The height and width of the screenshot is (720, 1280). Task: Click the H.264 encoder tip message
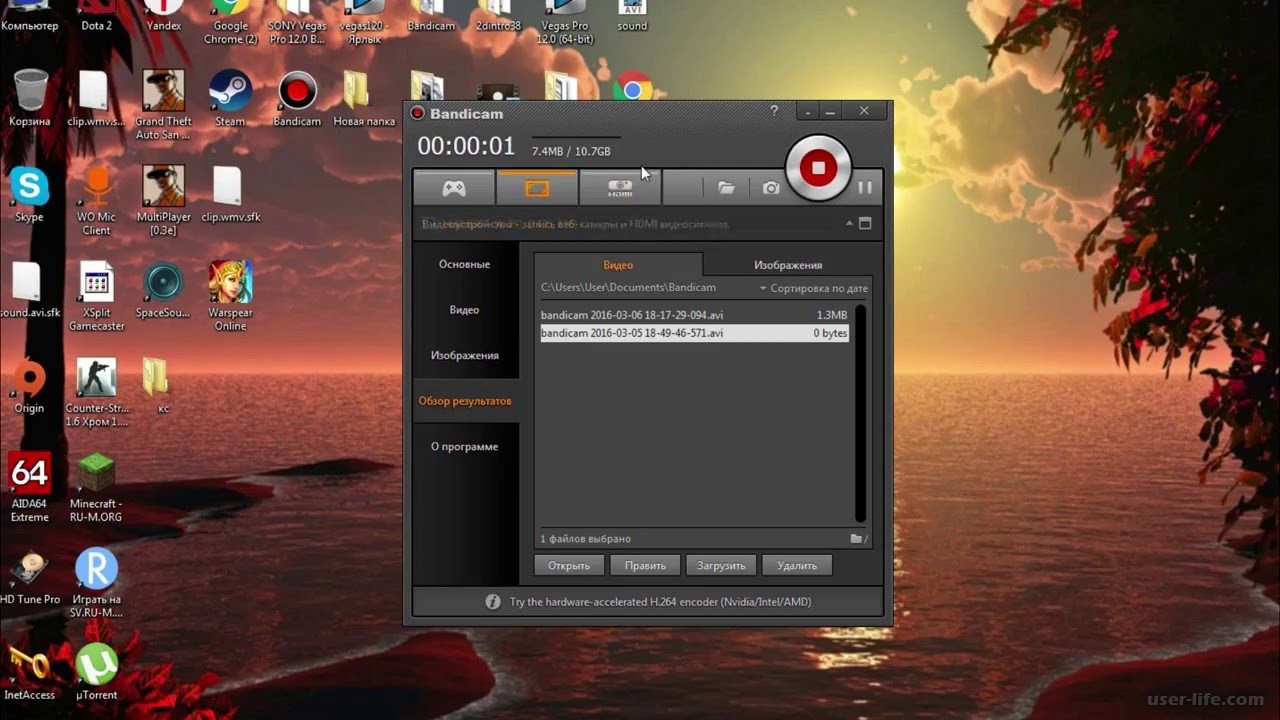tap(660, 602)
